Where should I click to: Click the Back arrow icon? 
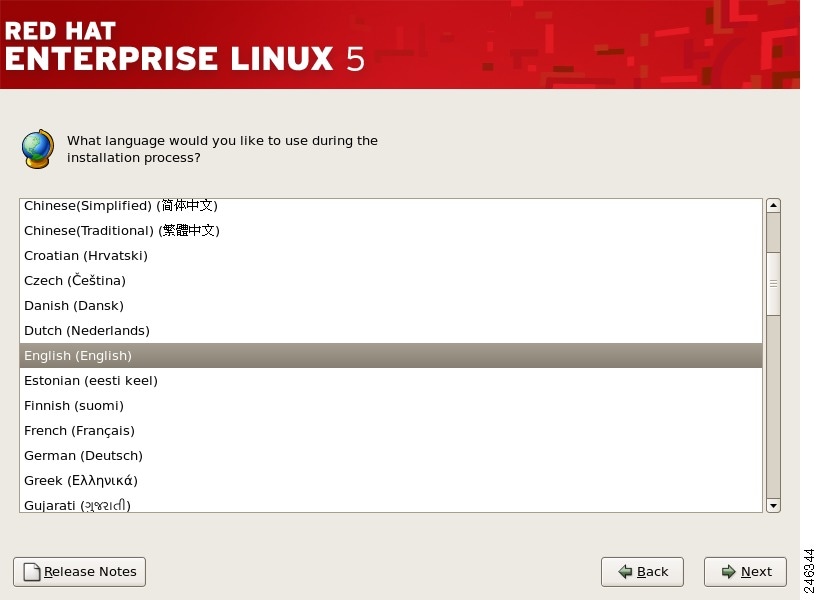625,572
